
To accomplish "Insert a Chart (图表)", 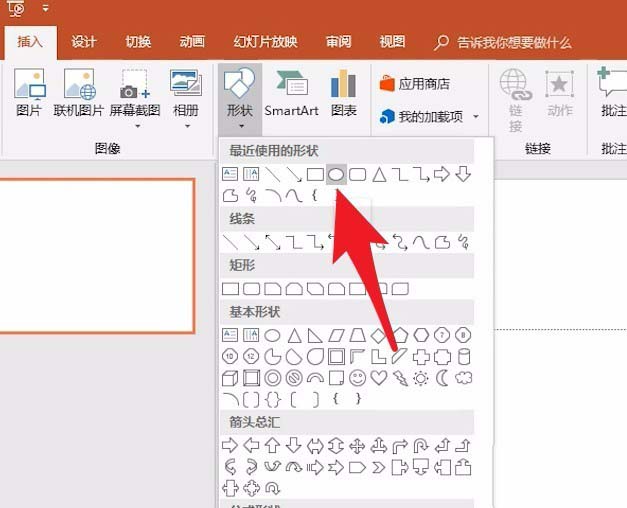I will coord(343,93).
